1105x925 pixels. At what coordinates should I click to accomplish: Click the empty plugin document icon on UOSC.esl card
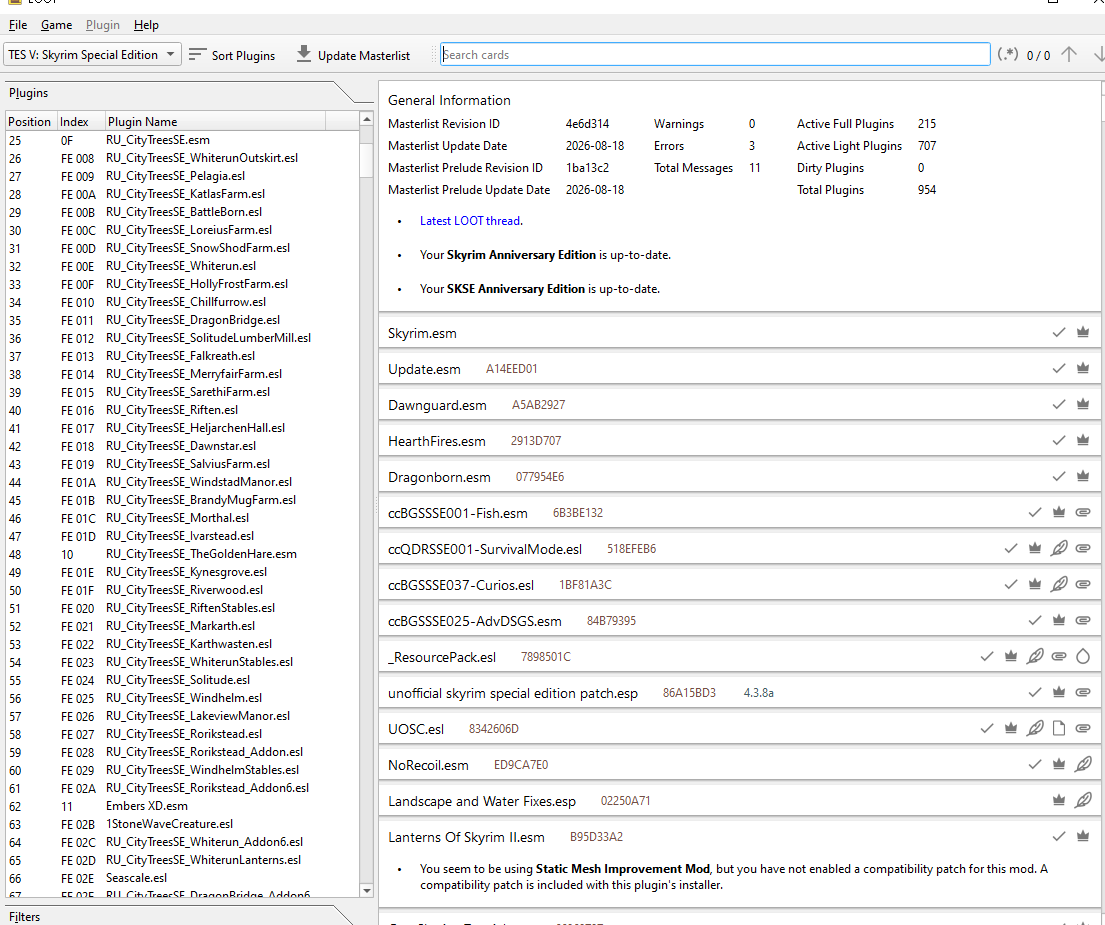click(1058, 728)
